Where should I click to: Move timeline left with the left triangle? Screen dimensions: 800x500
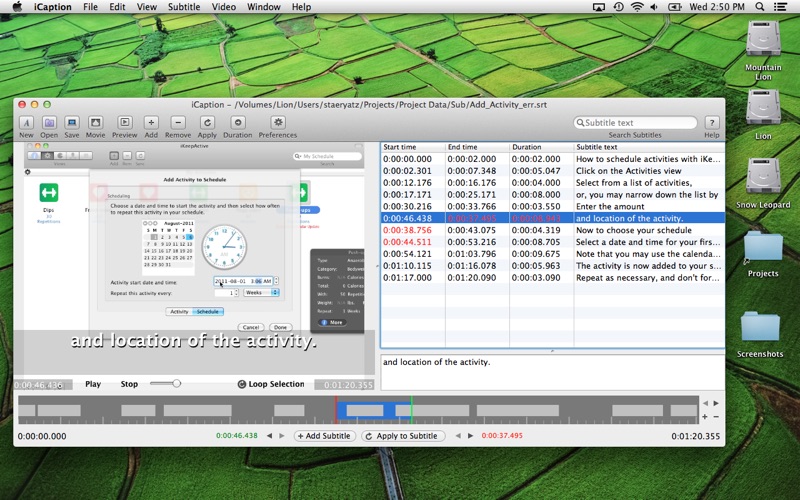click(x=705, y=403)
